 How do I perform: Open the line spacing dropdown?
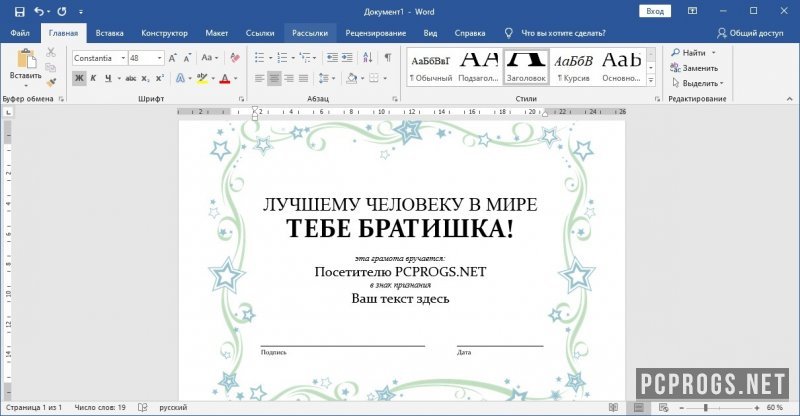327,78
